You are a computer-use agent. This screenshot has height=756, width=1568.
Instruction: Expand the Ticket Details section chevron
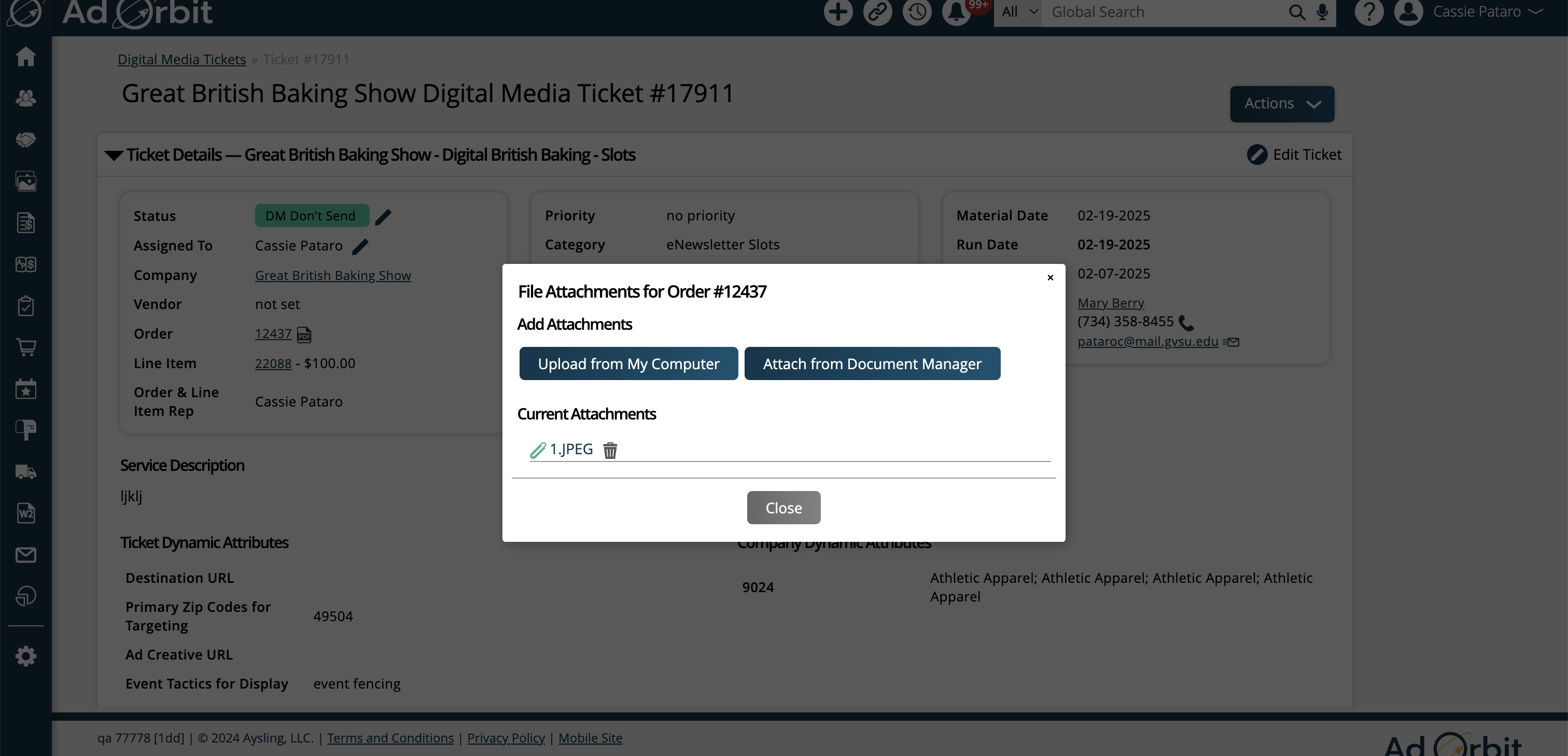(114, 154)
